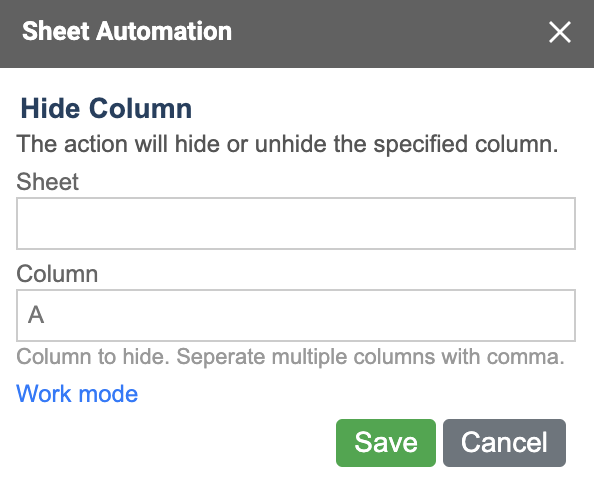Click the column helper text about commas
The image size is (594, 490).
[x=290, y=357]
